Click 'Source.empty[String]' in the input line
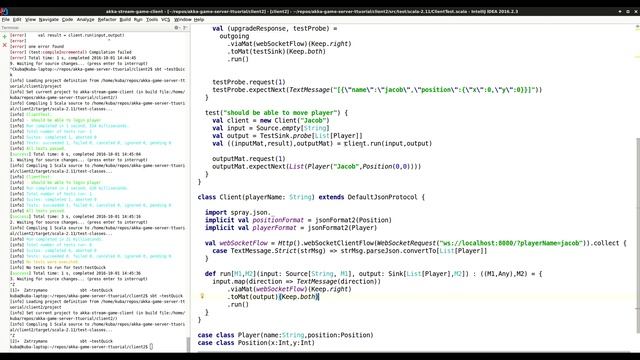640x360 pixels. 293,128
